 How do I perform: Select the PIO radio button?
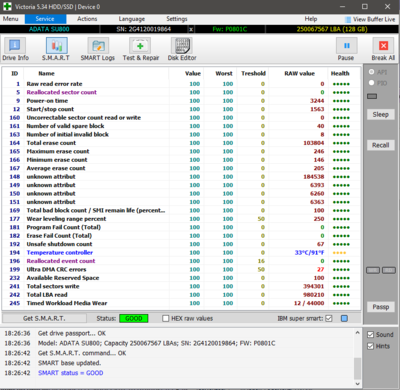pyautogui.click(x=371, y=83)
